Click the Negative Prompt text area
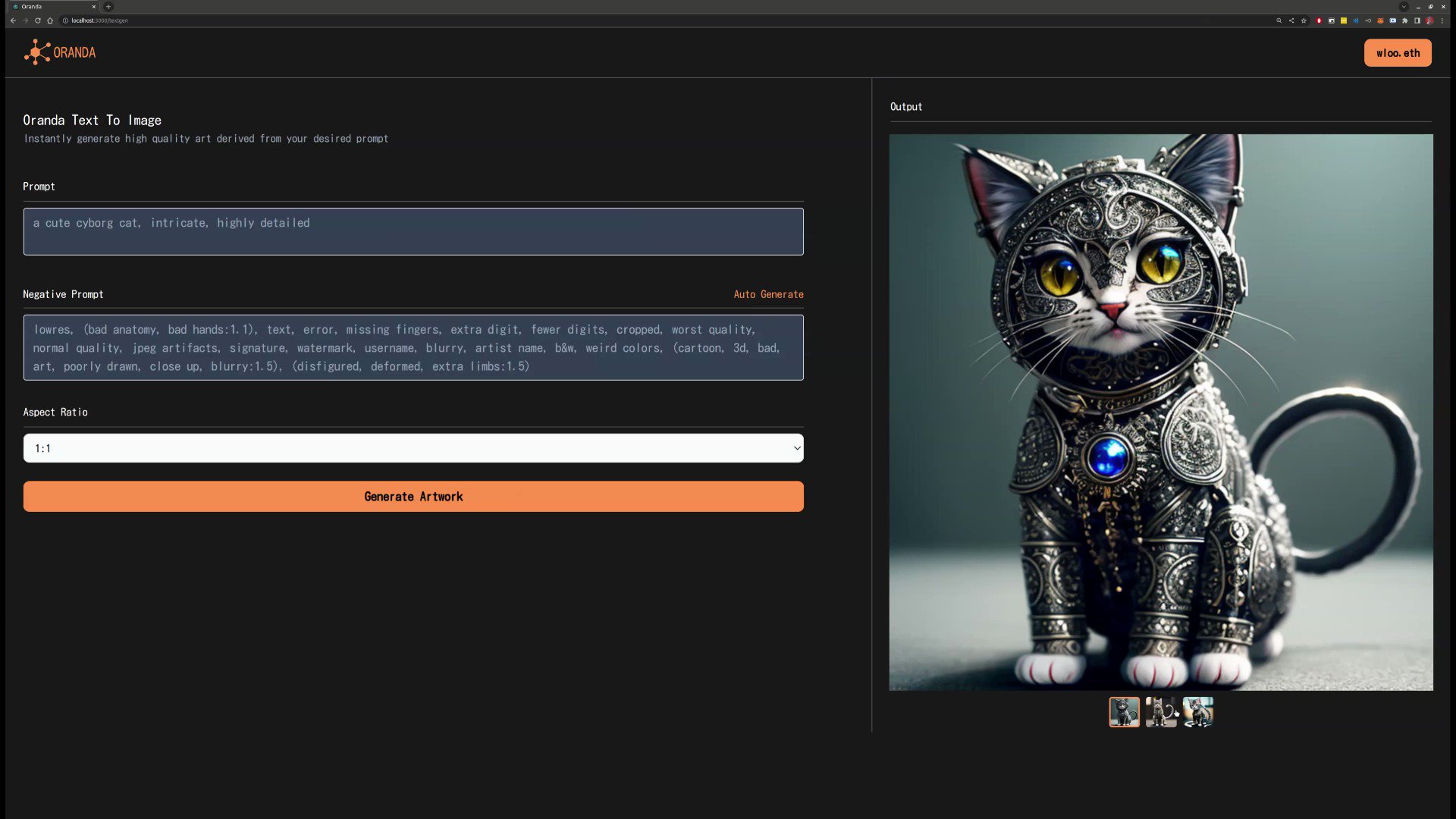Image resolution: width=1456 pixels, height=819 pixels. (x=413, y=347)
